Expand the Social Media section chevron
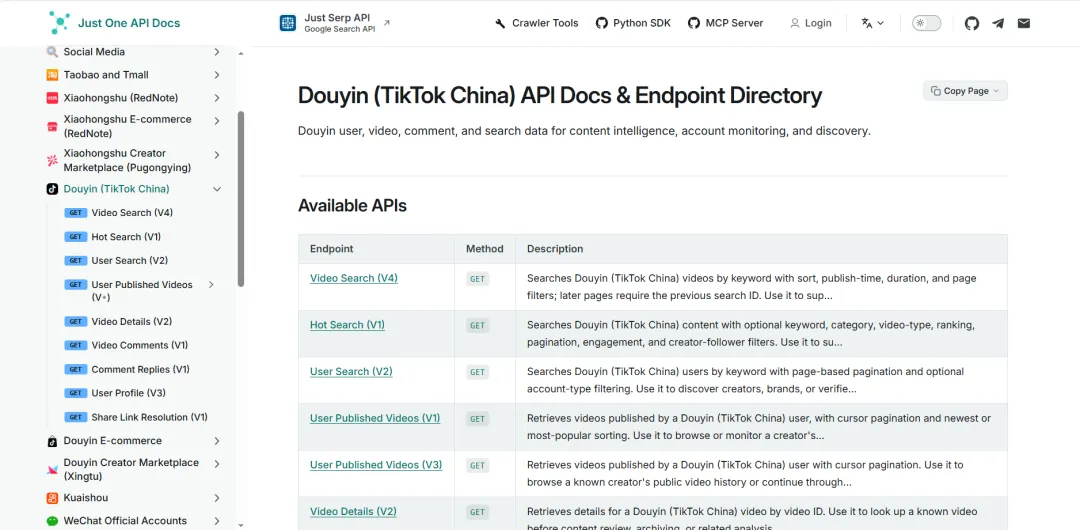The image size is (1080, 530). pos(217,52)
